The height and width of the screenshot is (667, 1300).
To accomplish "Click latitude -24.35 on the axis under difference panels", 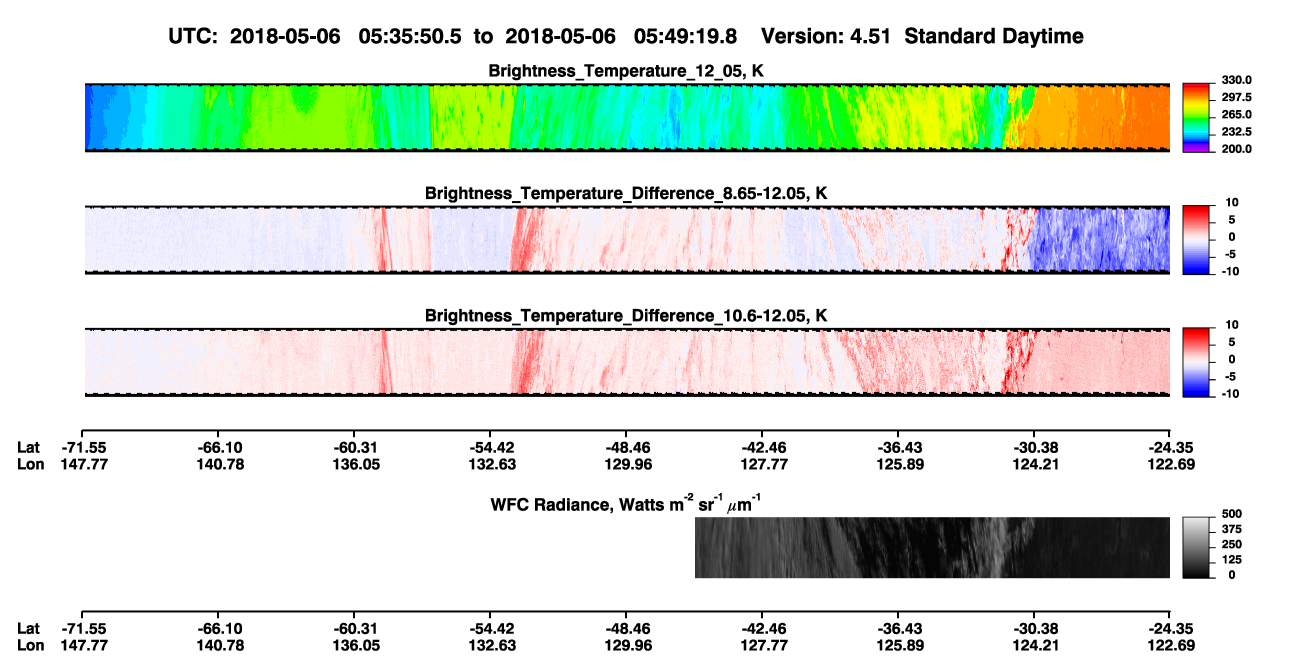I will (x=1169, y=448).
